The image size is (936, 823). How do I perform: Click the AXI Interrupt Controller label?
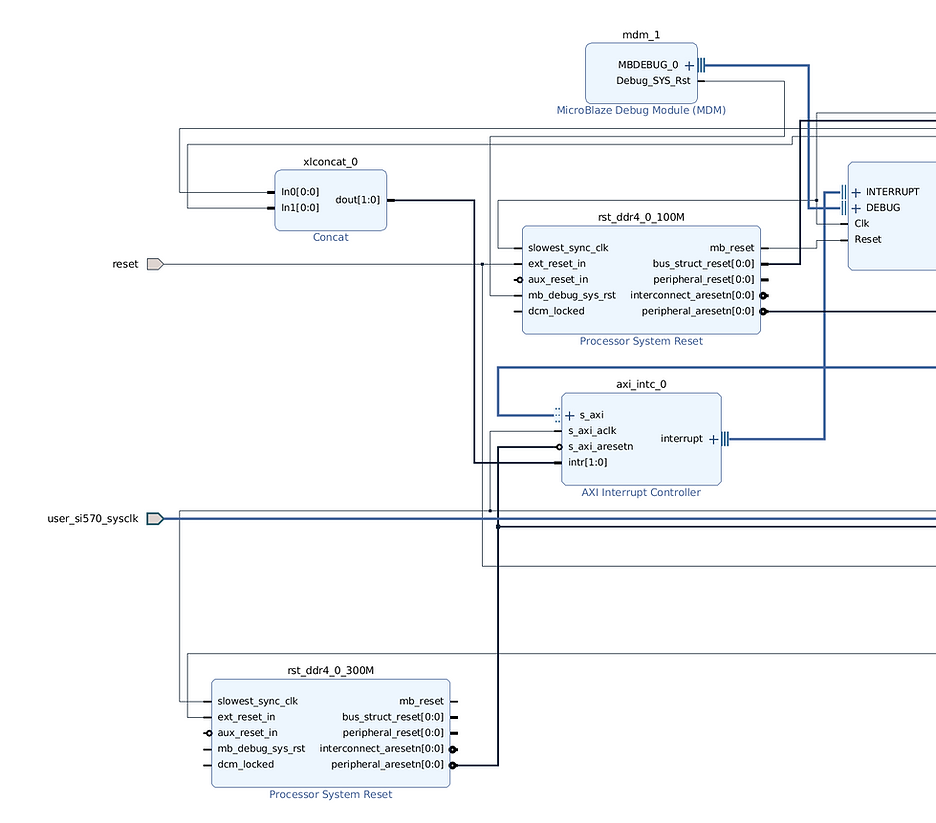pyautogui.click(x=641, y=492)
